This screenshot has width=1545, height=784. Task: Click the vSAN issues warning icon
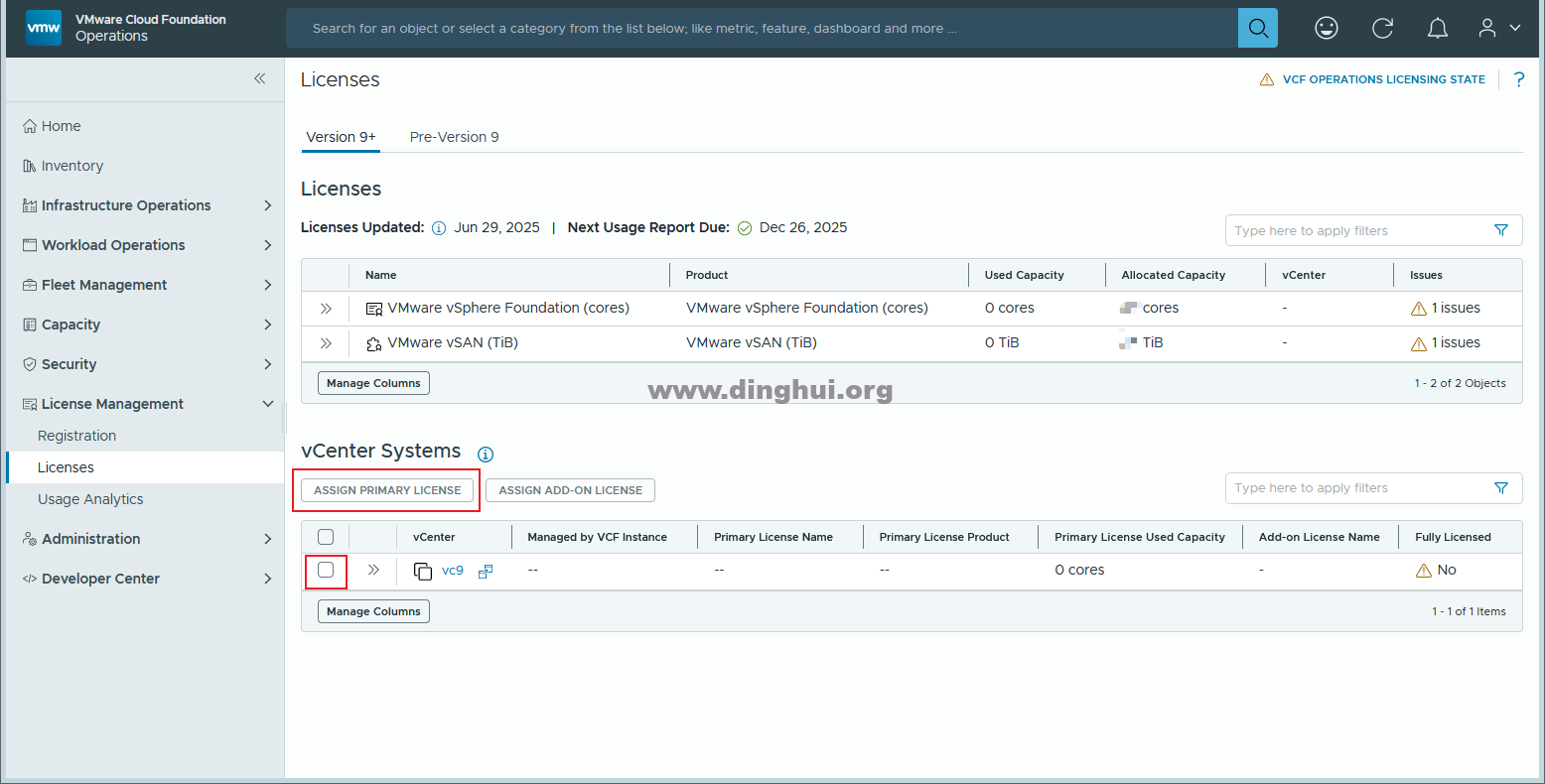pos(1419,343)
